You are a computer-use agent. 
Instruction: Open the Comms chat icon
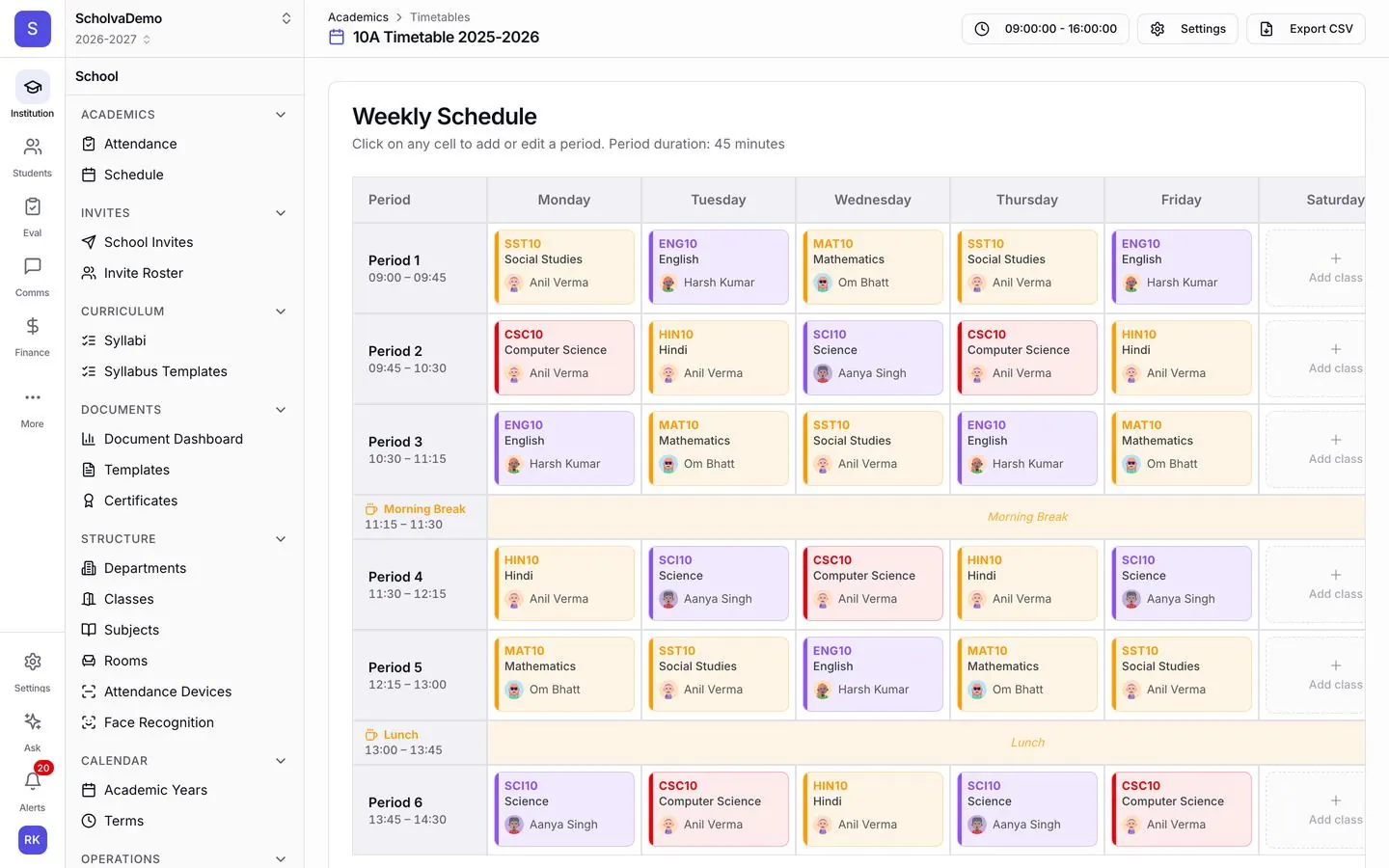[x=32, y=267]
